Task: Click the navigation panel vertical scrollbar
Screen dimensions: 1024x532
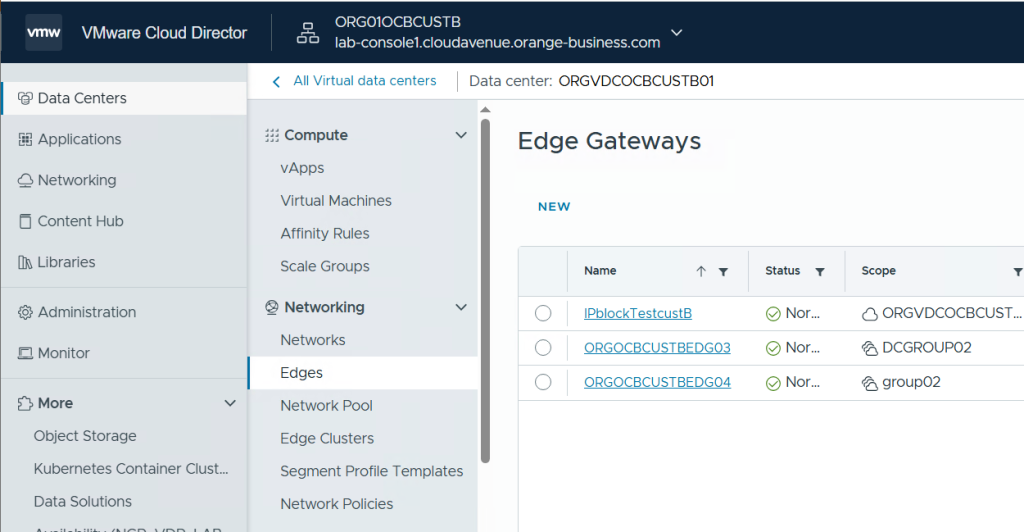Action: point(485,290)
